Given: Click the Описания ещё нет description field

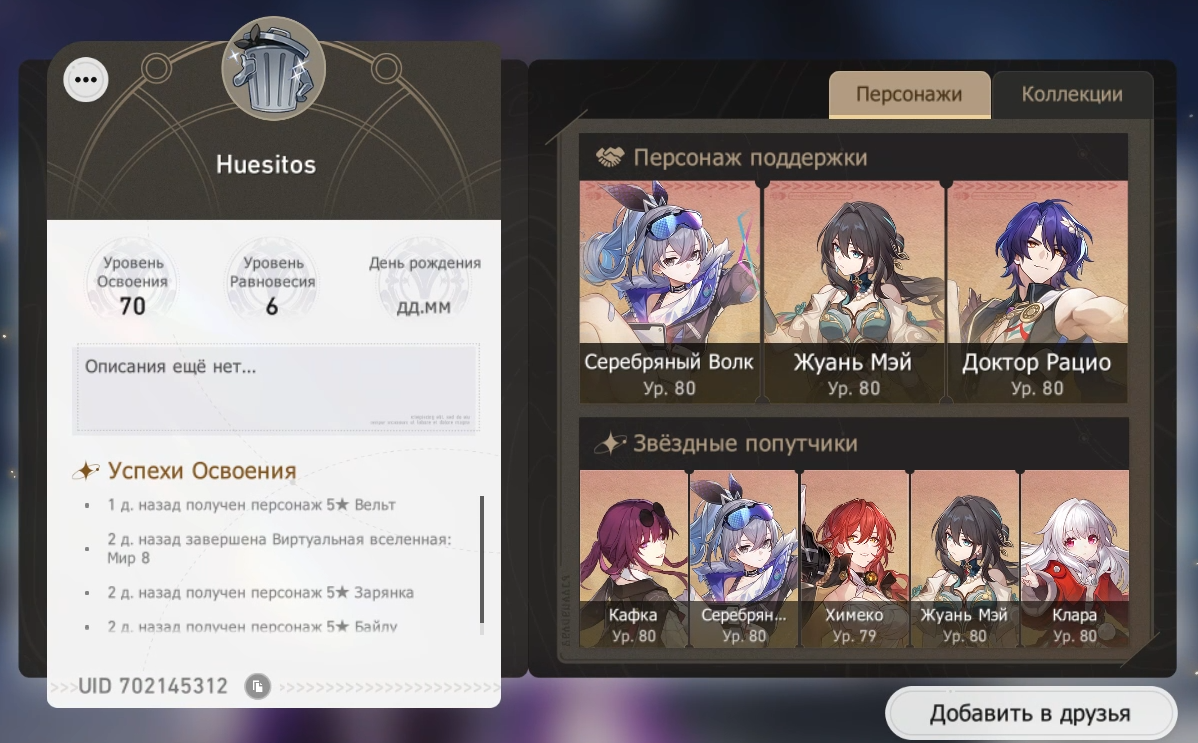Looking at the screenshot, I should click(276, 388).
